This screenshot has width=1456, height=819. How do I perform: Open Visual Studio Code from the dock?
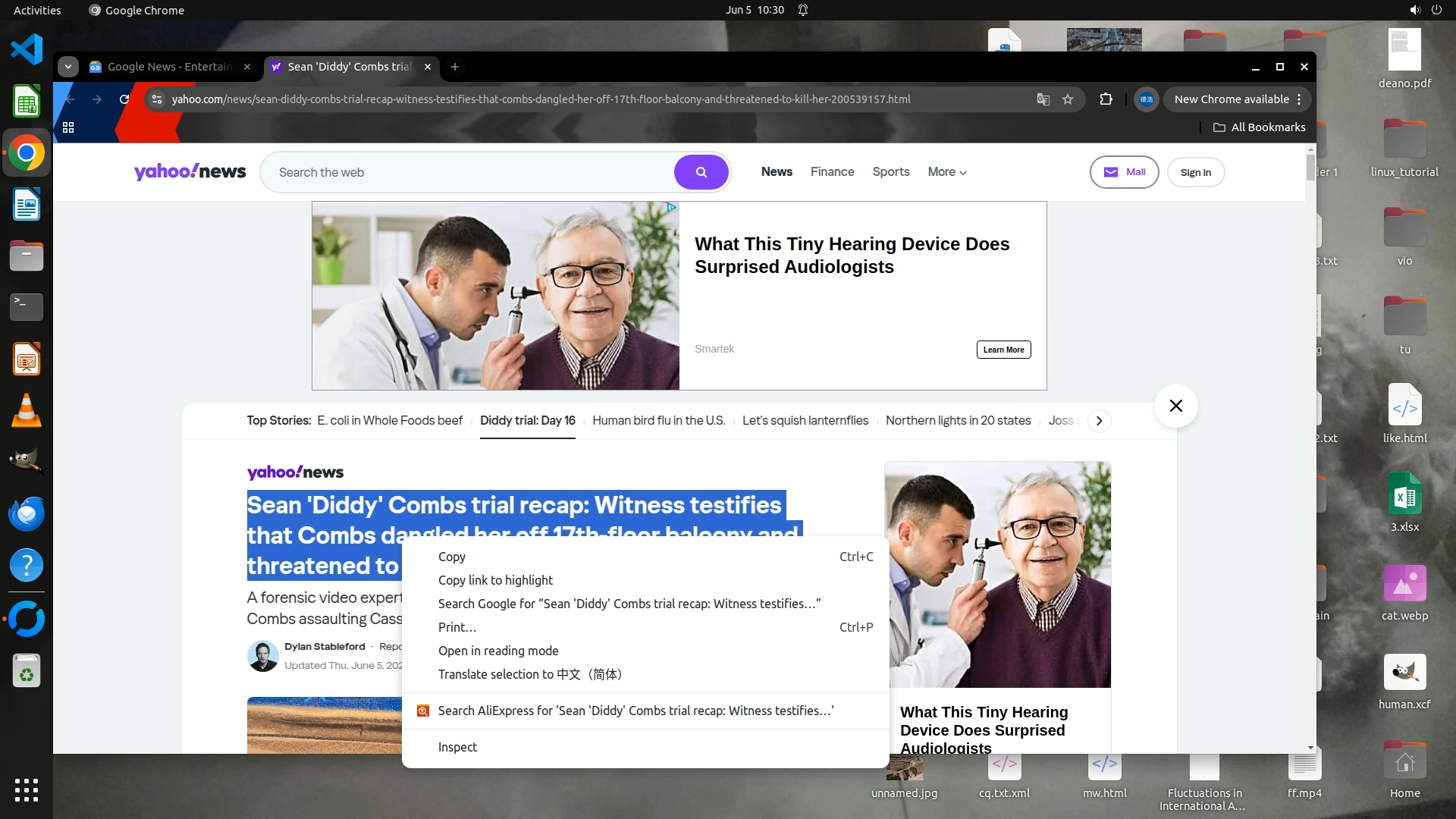coord(27,50)
